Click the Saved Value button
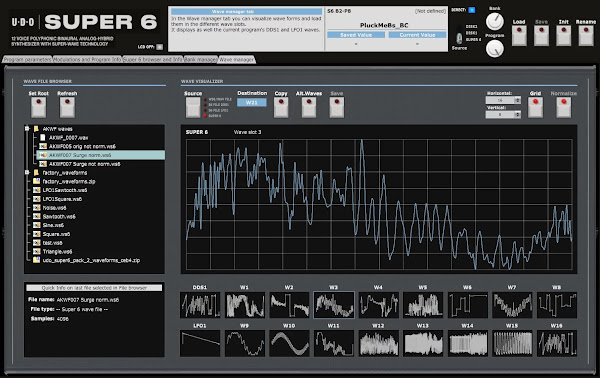600x378 pixels. click(356, 35)
